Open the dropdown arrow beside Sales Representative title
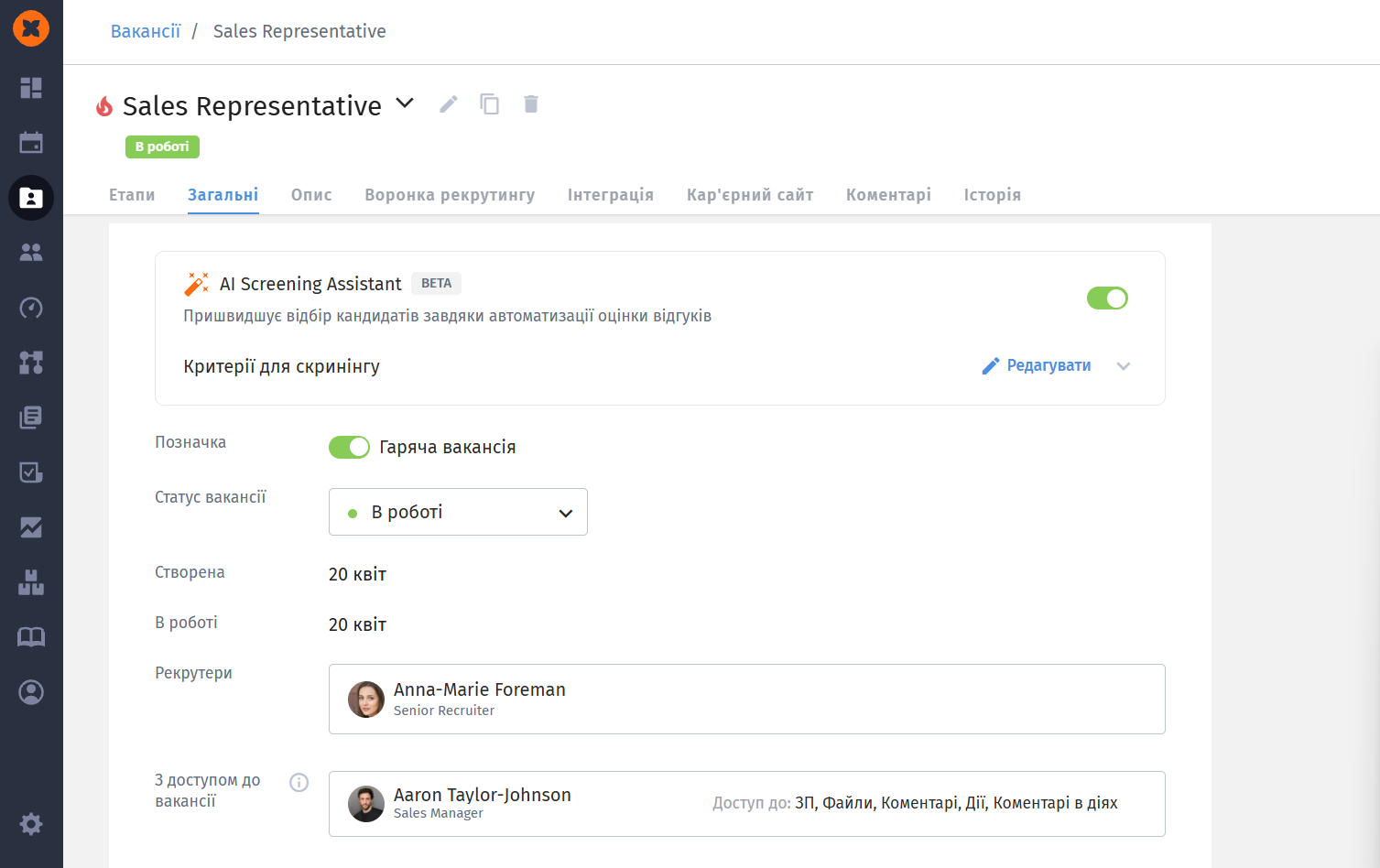The width and height of the screenshot is (1380, 868). click(405, 103)
